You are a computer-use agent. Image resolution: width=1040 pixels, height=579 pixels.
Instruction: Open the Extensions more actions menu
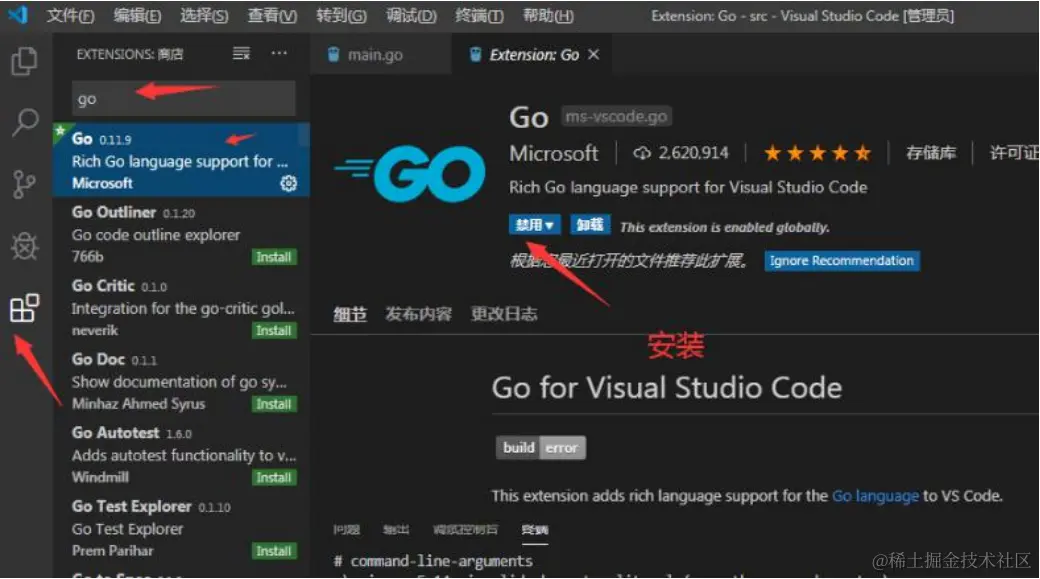279,53
